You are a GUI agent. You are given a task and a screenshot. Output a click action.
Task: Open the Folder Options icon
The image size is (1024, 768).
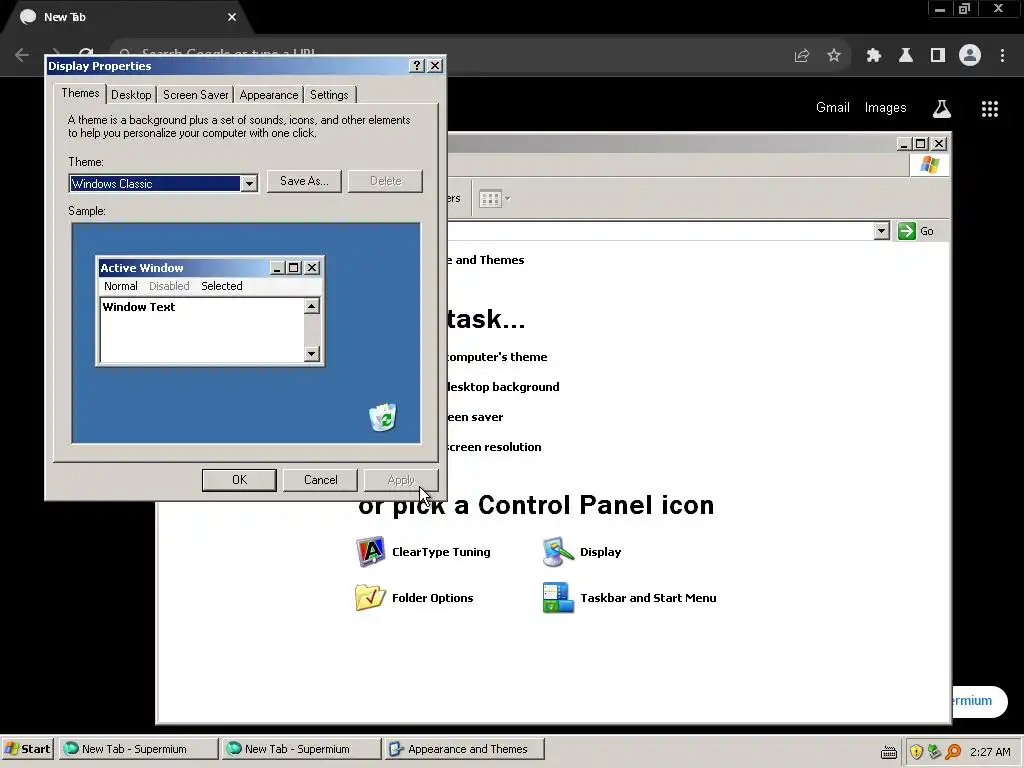pos(370,598)
